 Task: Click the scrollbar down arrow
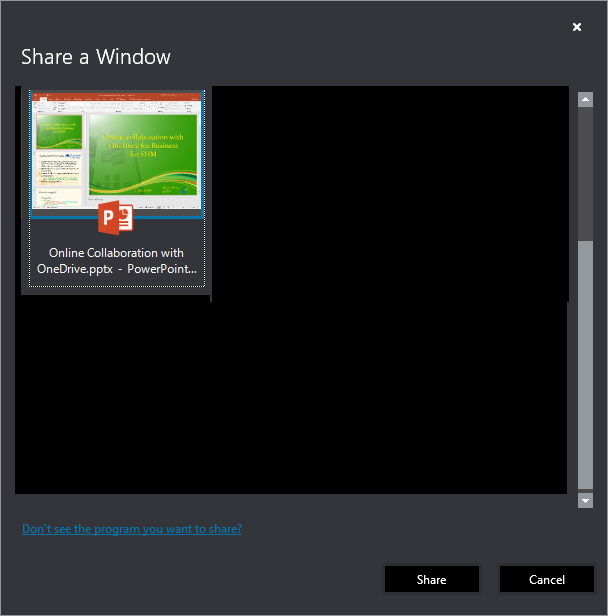585,499
